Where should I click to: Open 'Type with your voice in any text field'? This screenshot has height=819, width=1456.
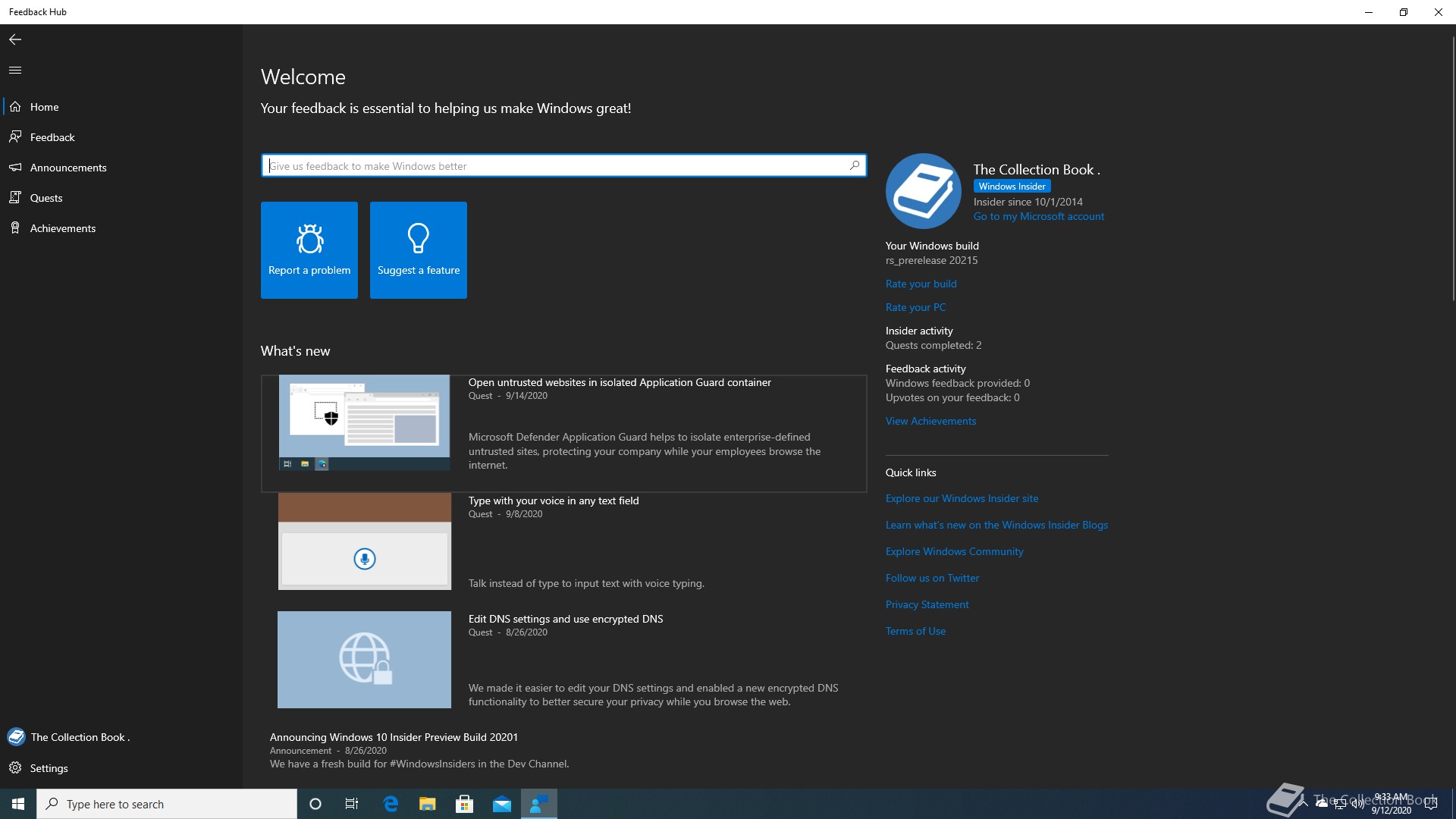554,500
